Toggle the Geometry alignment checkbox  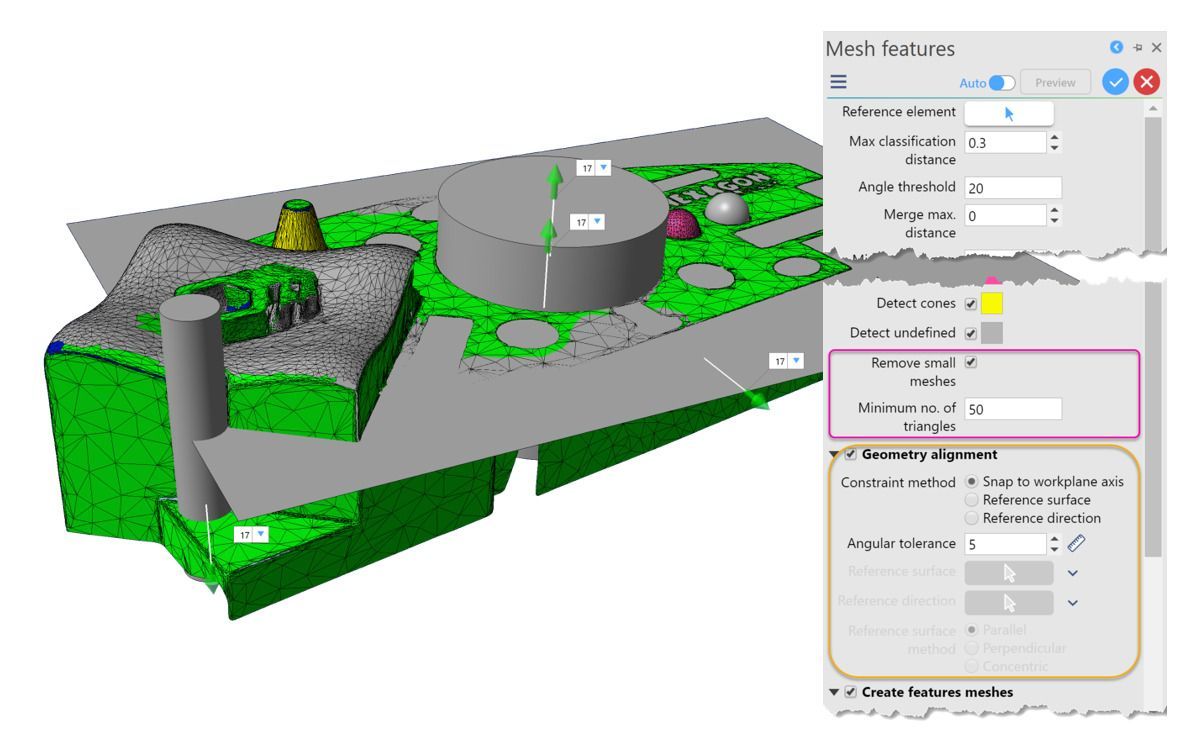851,455
